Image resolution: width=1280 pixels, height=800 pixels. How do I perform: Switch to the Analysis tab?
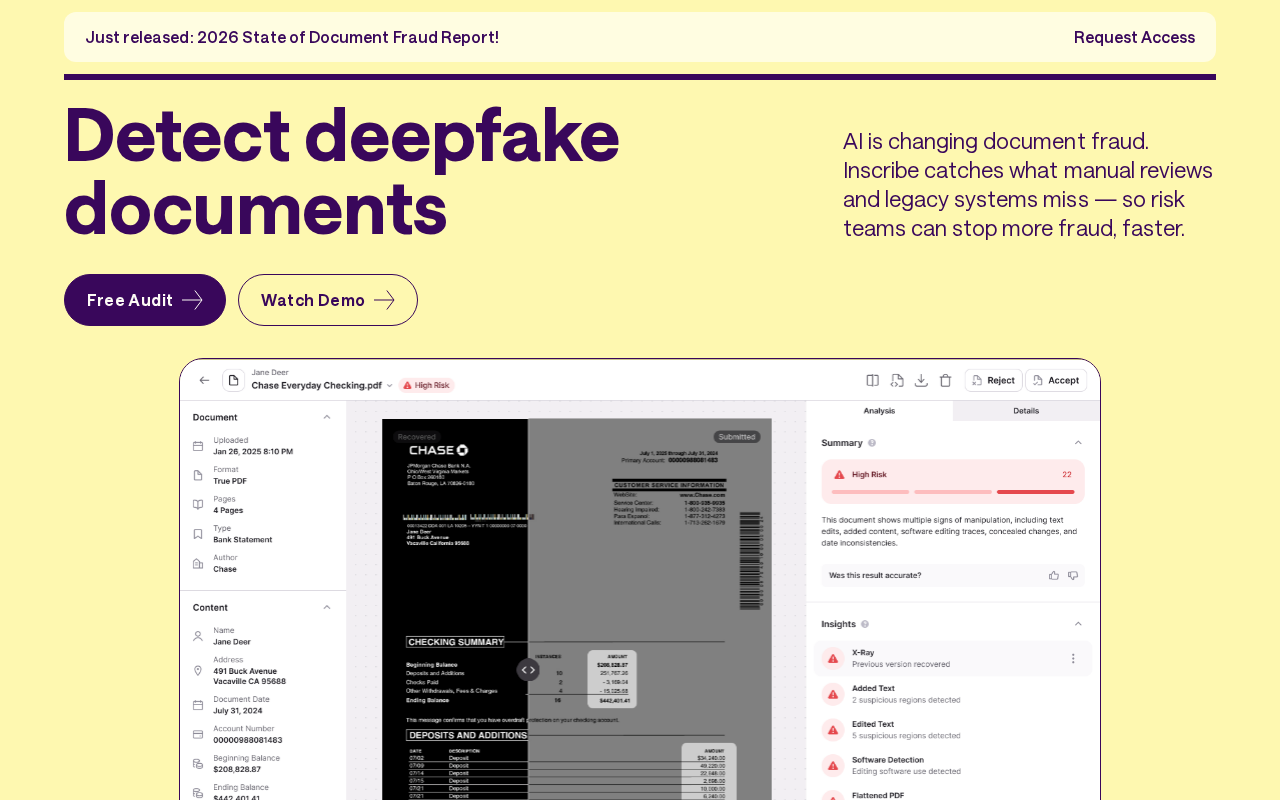tap(879, 411)
